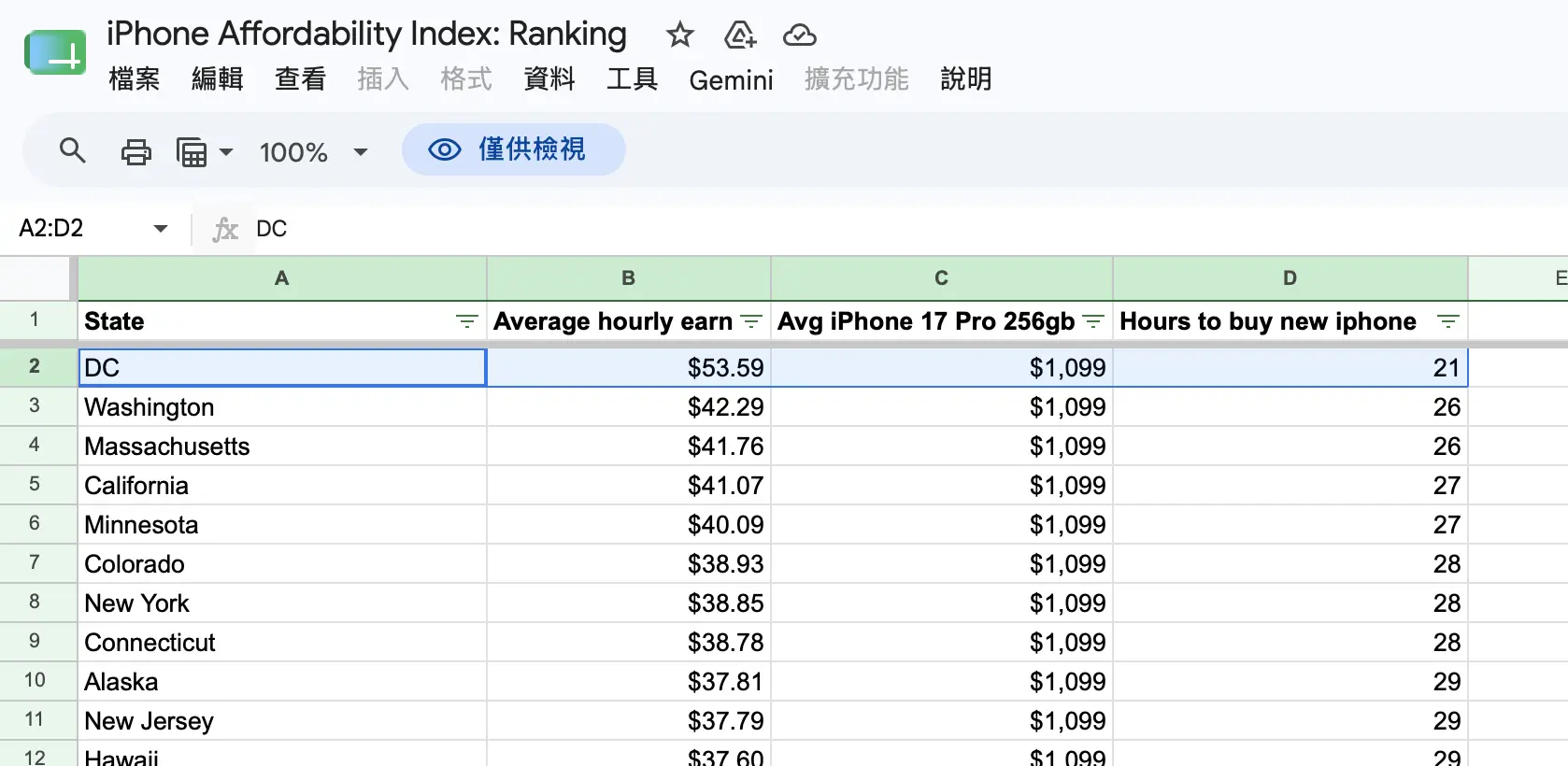Open the 插入 menu
Viewport: 1568px width, 766px height.
pyautogui.click(x=383, y=79)
